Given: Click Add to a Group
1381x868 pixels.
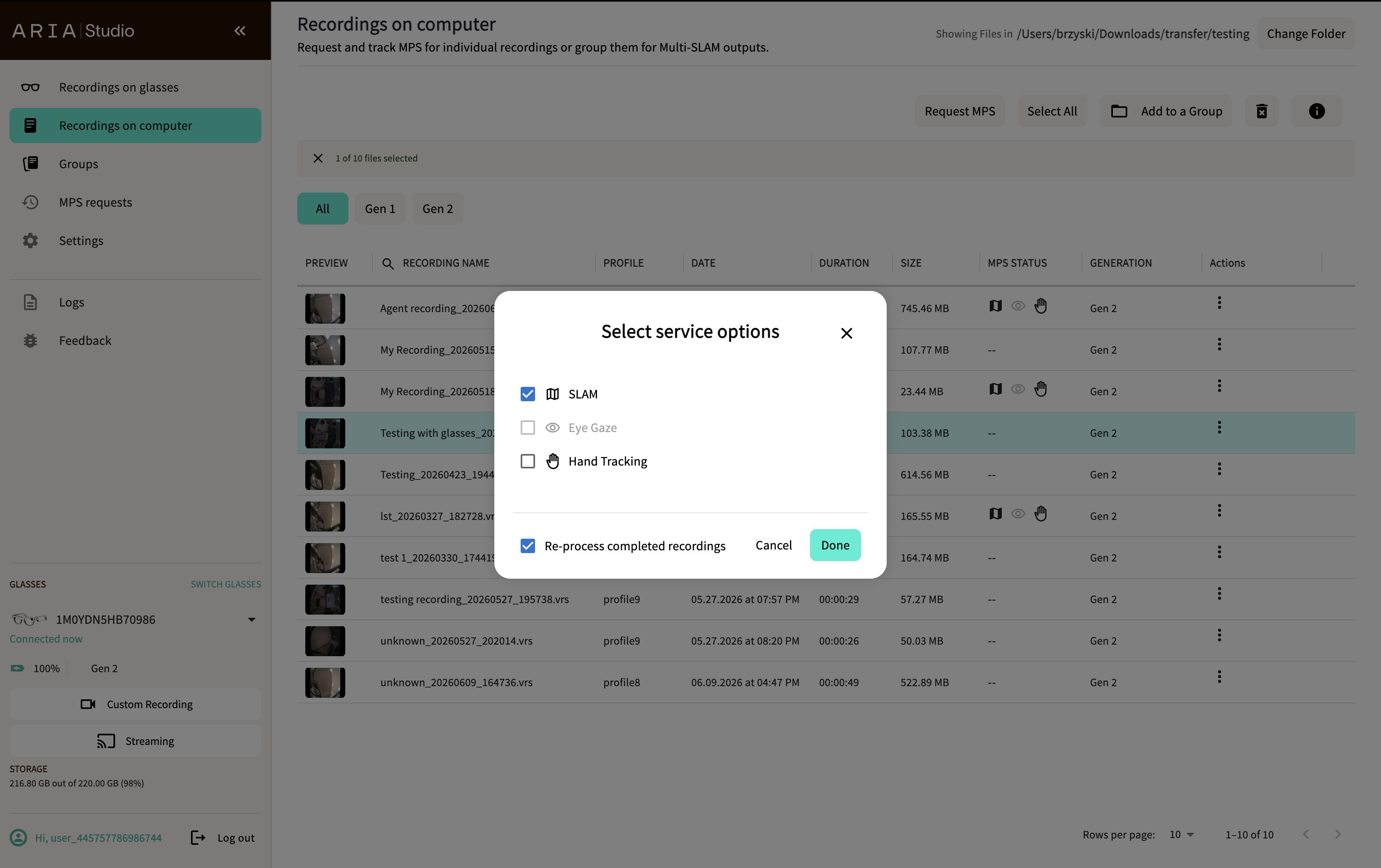Looking at the screenshot, I should pos(1166,111).
